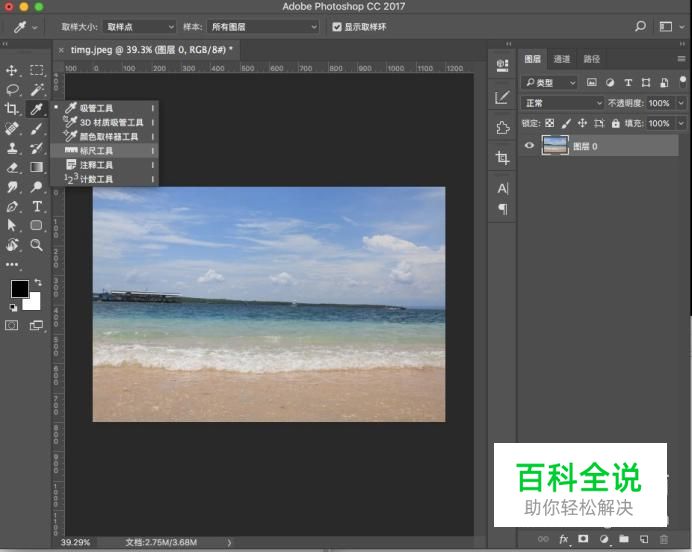The height and width of the screenshot is (552, 692).
Task: Choose 标尺工具 from the flyout menu
Action: tap(97, 151)
